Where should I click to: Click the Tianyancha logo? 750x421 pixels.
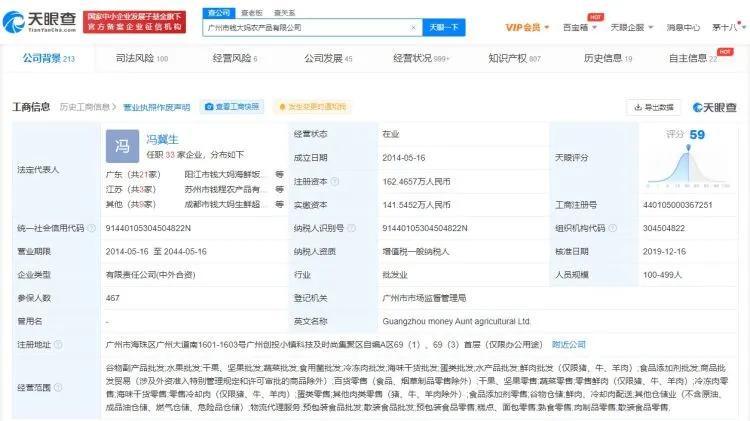pos(39,22)
